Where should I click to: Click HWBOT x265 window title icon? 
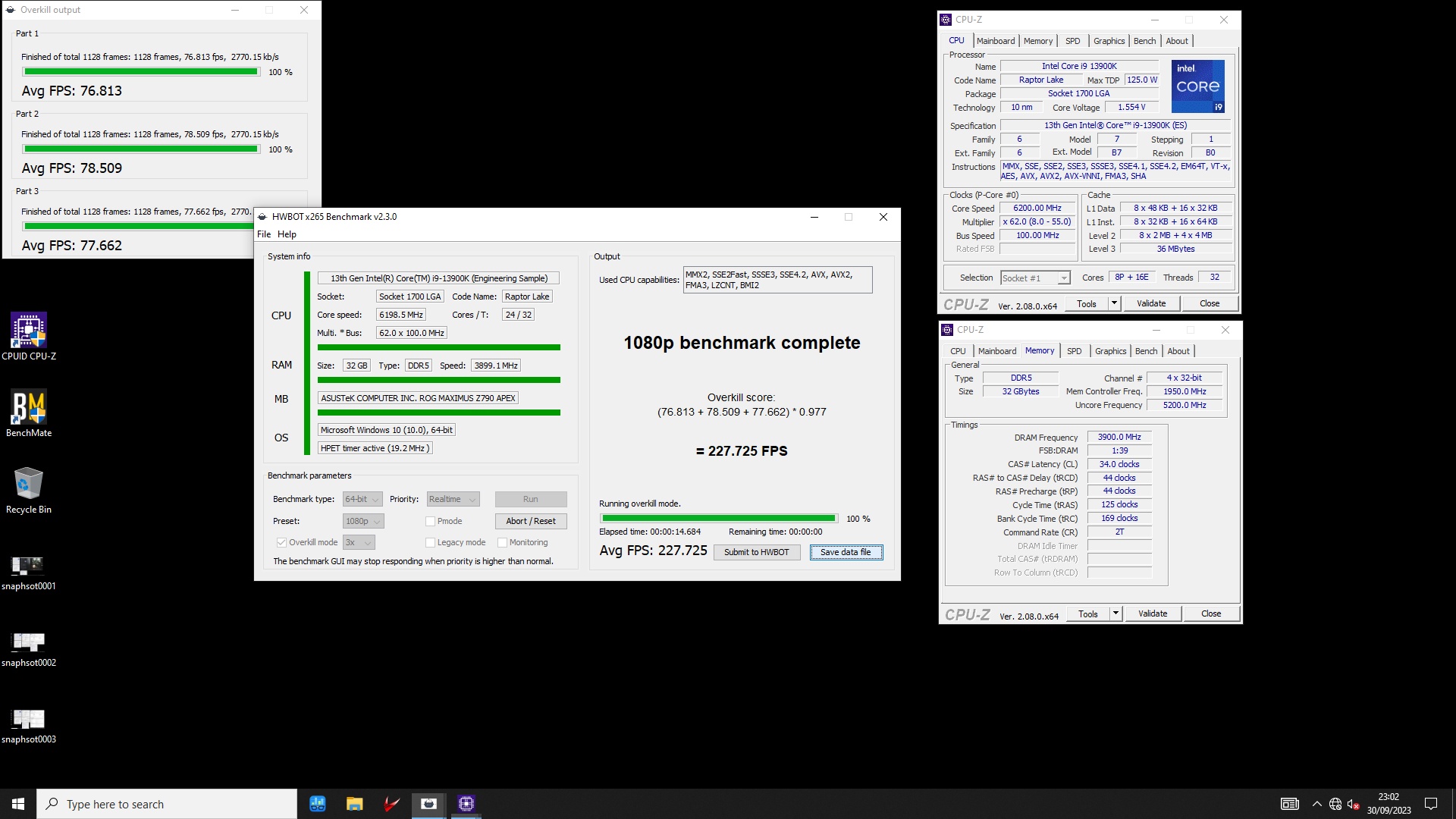[x=262, y=217]
